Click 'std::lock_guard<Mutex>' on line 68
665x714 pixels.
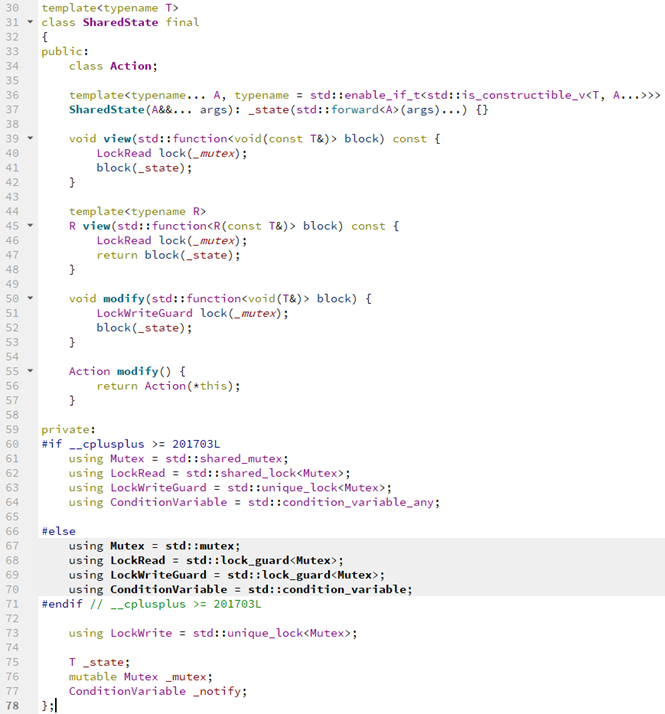click(x=261, y=561)
